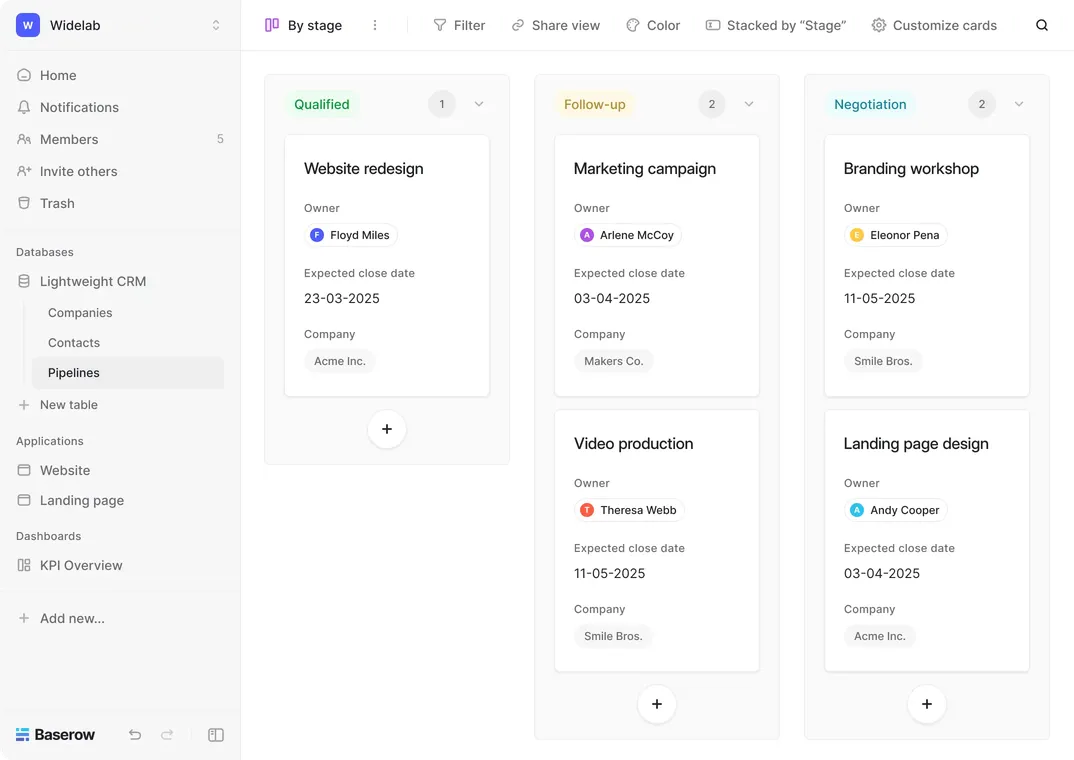
Task: Open the Contacts table
Action: point(74,343)
